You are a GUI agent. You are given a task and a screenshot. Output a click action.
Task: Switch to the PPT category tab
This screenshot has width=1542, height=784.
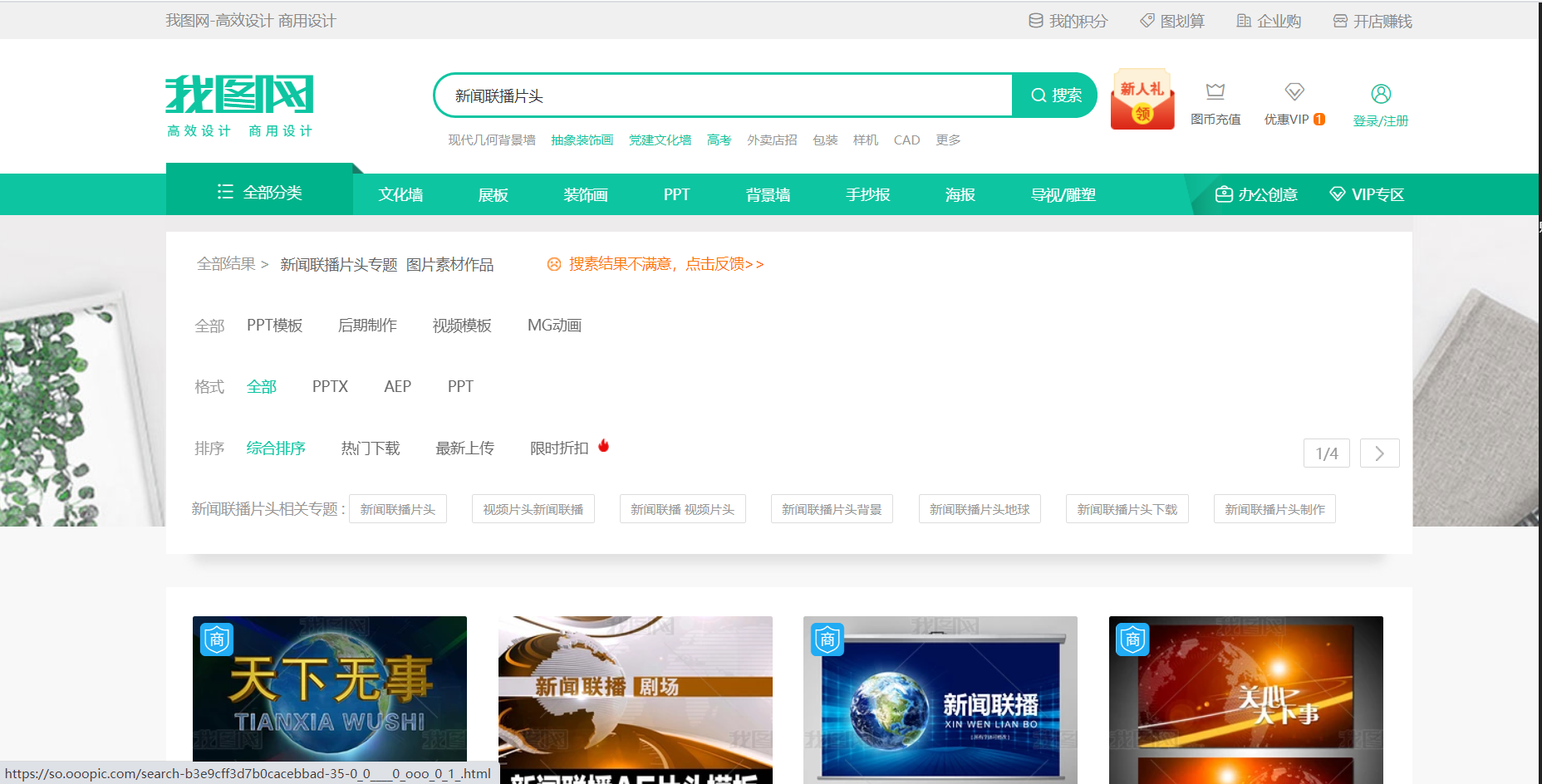click(x=676, y=194)
